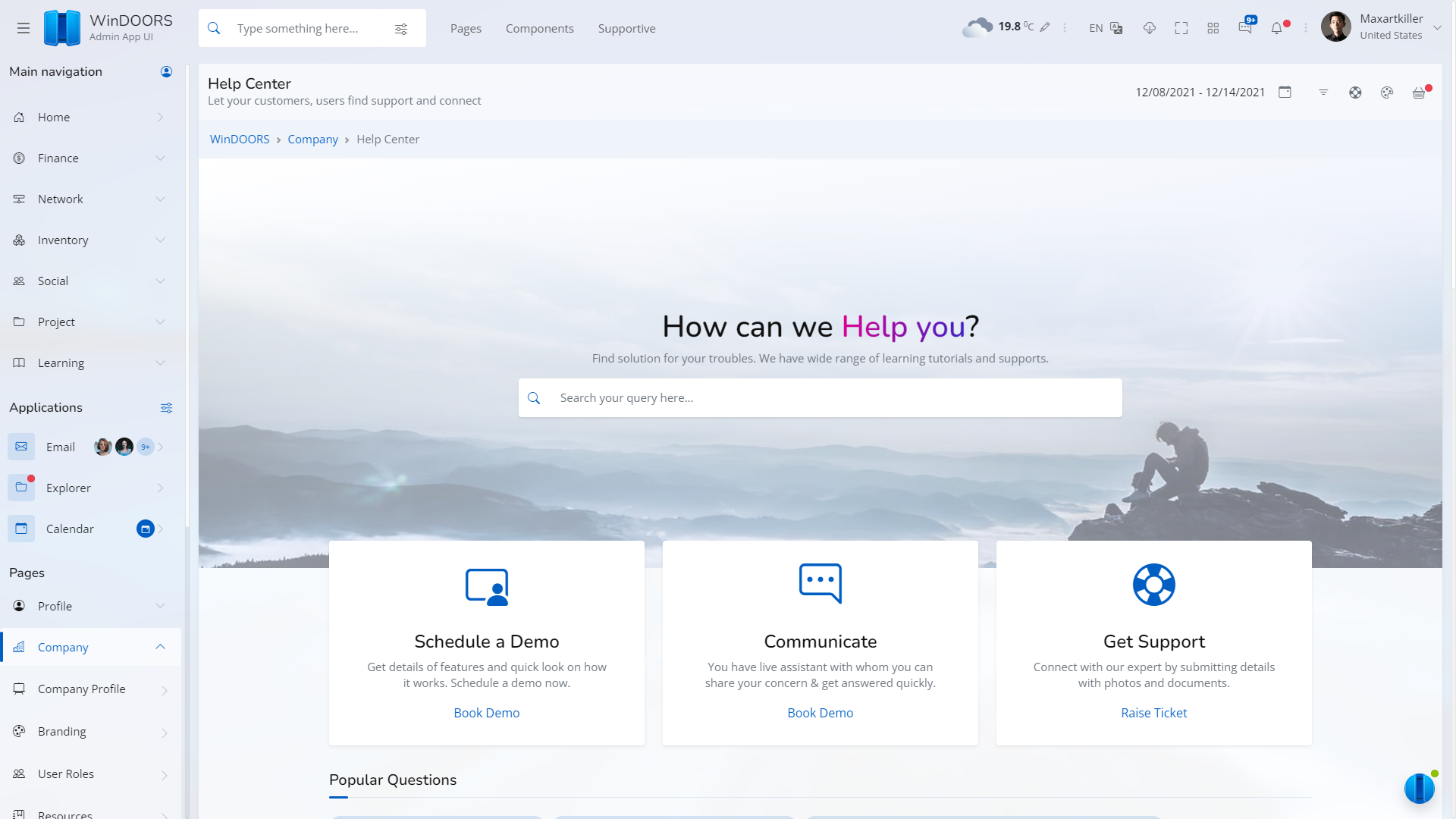Toggle the Applications settings sliders icon
The image size is (1456, 819).
click(x=166, y=408)
